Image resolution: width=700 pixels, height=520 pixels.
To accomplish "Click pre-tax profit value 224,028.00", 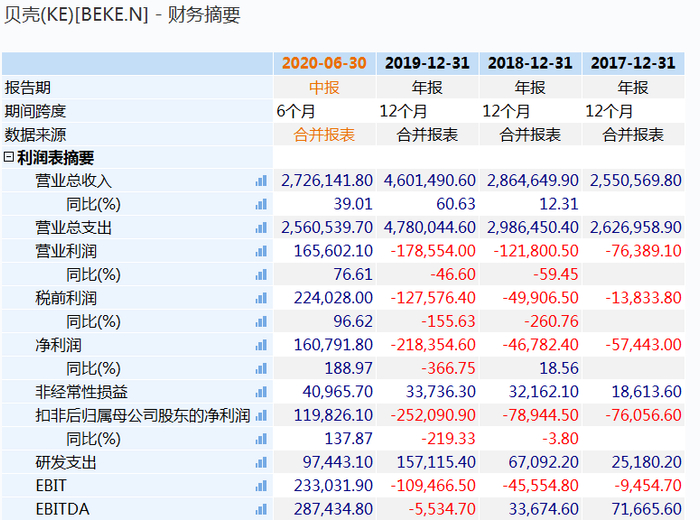I will (333, 298).
